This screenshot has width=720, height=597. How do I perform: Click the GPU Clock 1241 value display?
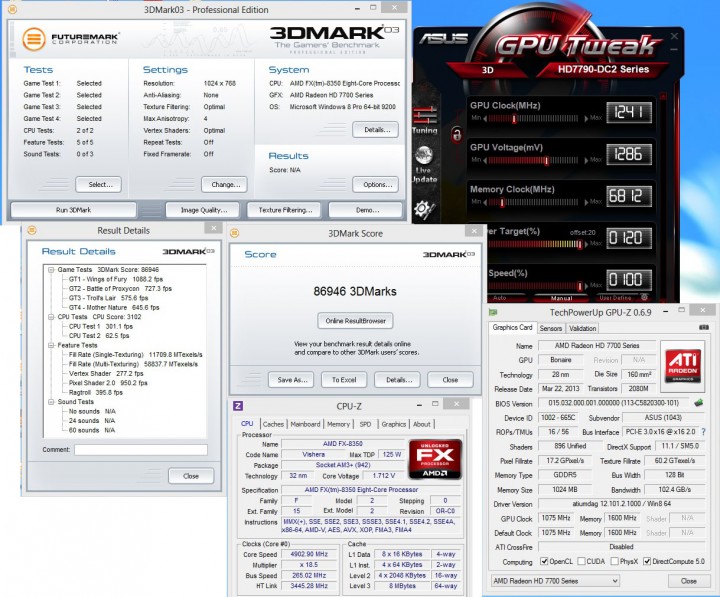click(629, 112)
